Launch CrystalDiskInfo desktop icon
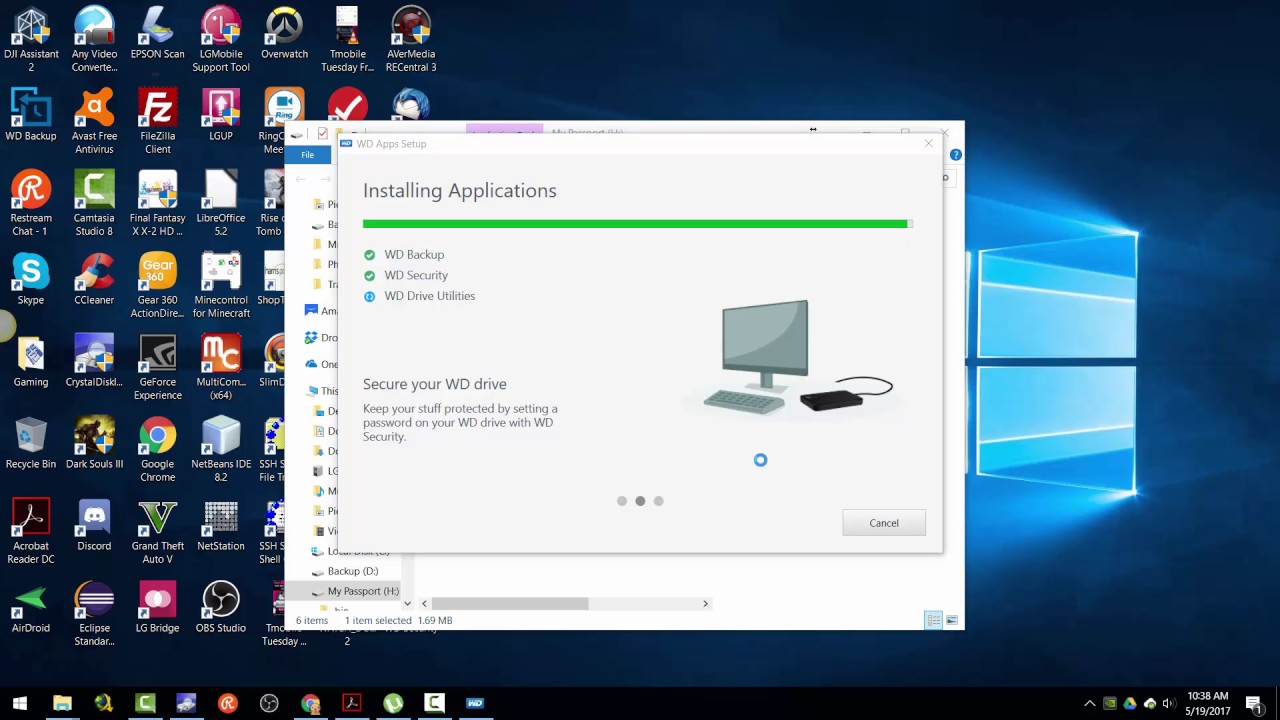Viewport: 1280px width, 720px height. click(94, 362)
